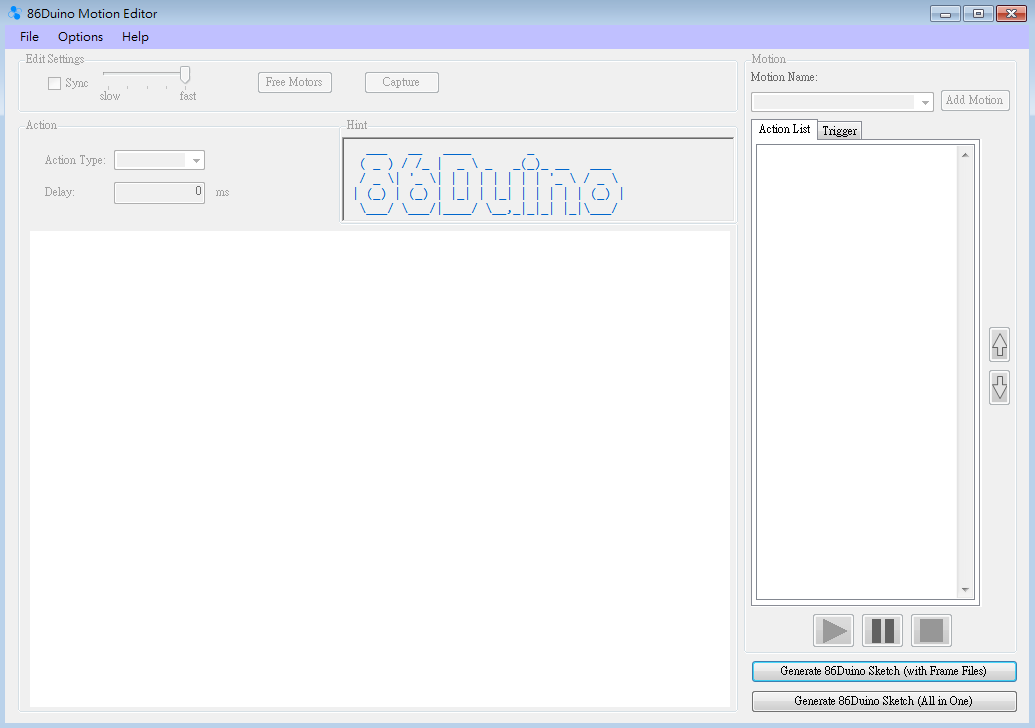Open the Action Type dropdown

159,160
